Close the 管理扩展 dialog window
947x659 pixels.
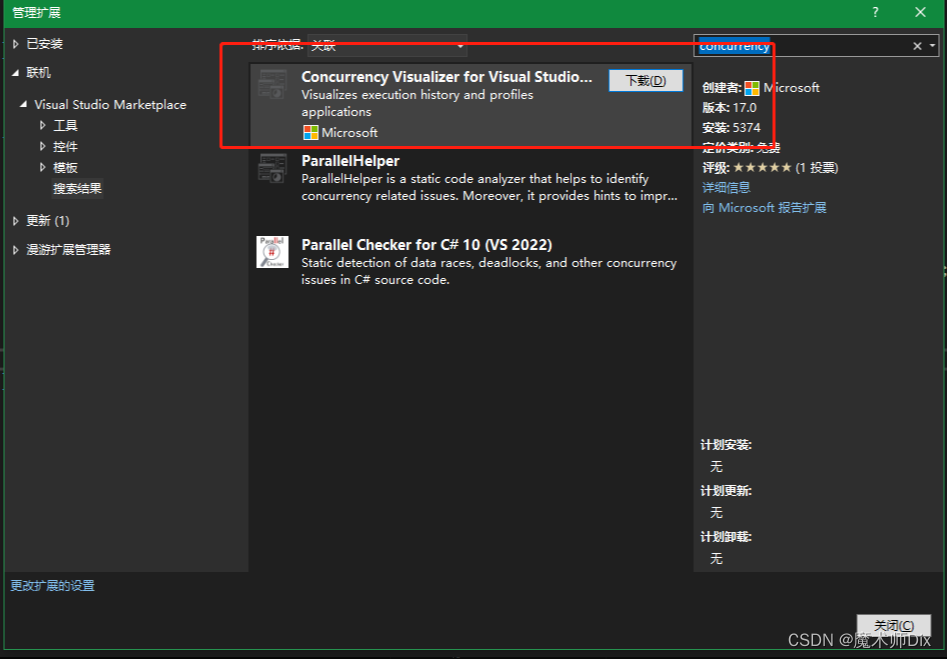point(920,12)
